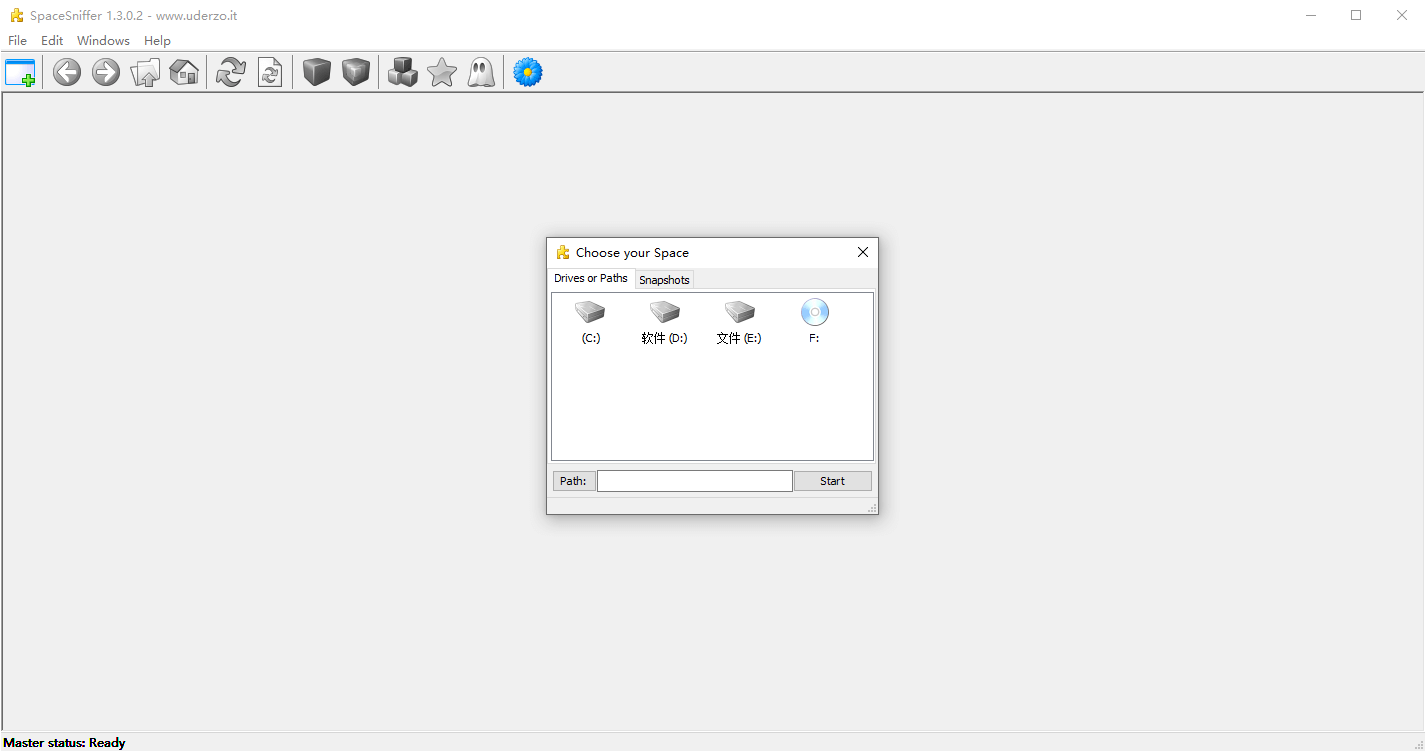
Task: Click the folder up-level icon
Action: pos(145,73)
